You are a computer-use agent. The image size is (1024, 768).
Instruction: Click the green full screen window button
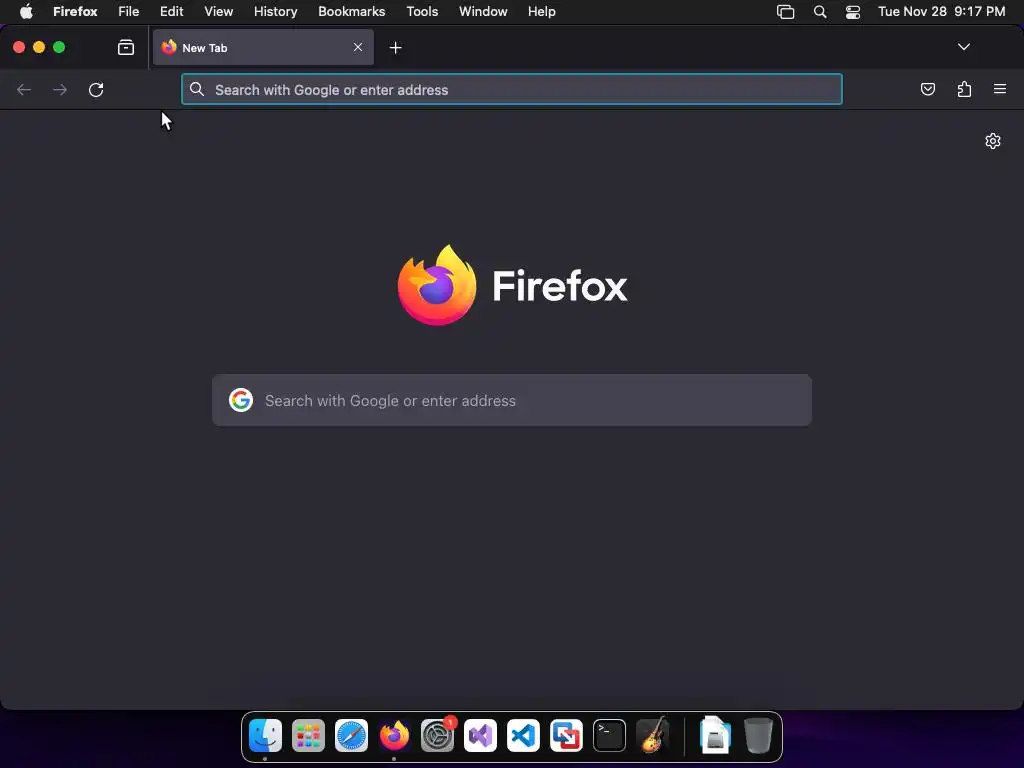59,47
